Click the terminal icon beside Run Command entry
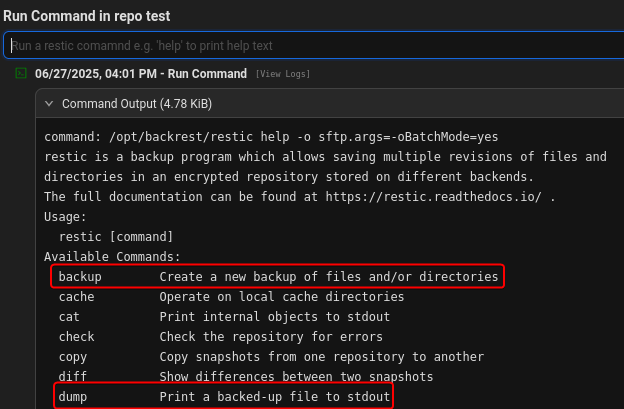 21,74
